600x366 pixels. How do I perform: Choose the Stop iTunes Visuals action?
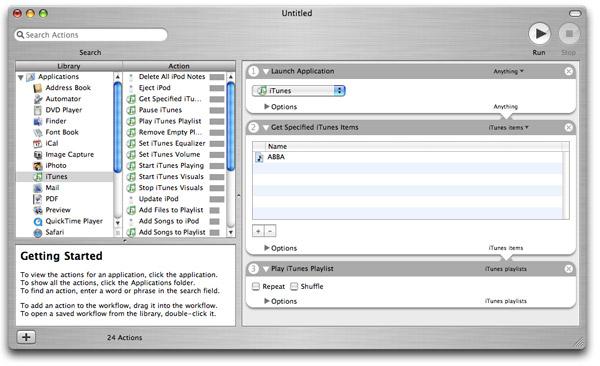click(x=175, y=188)
